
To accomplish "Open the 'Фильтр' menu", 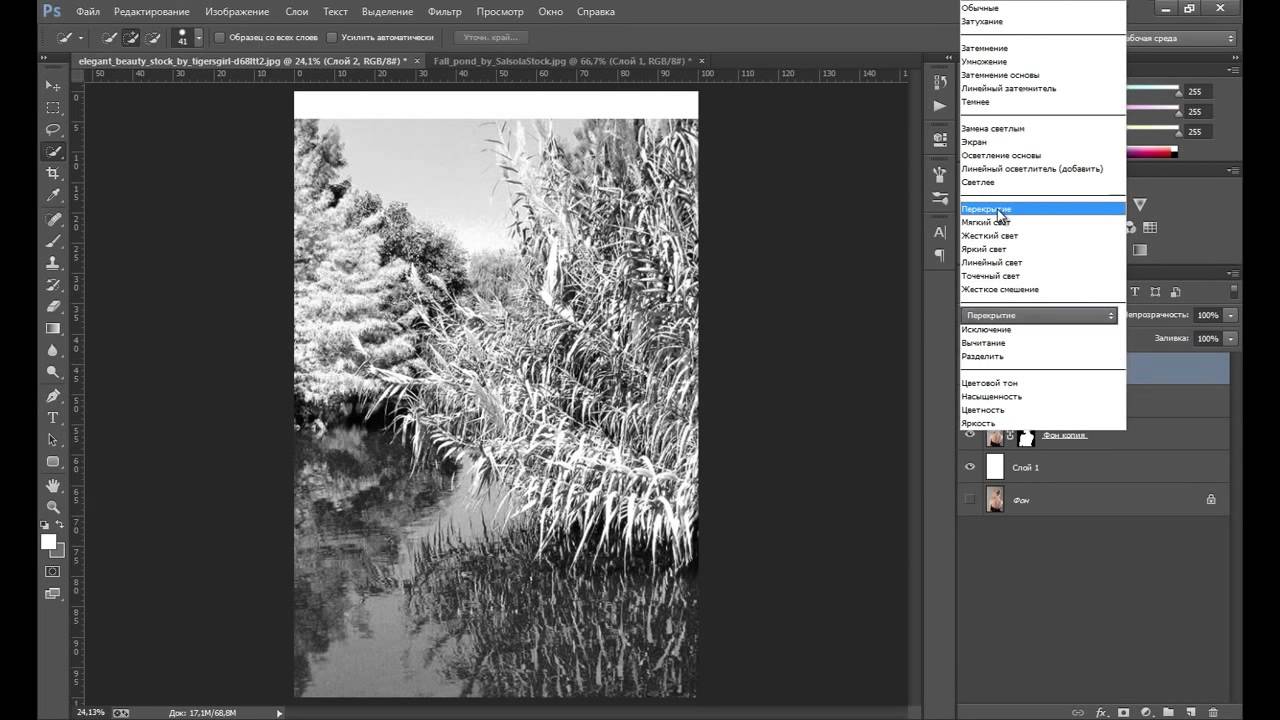I will click(444, 12).
